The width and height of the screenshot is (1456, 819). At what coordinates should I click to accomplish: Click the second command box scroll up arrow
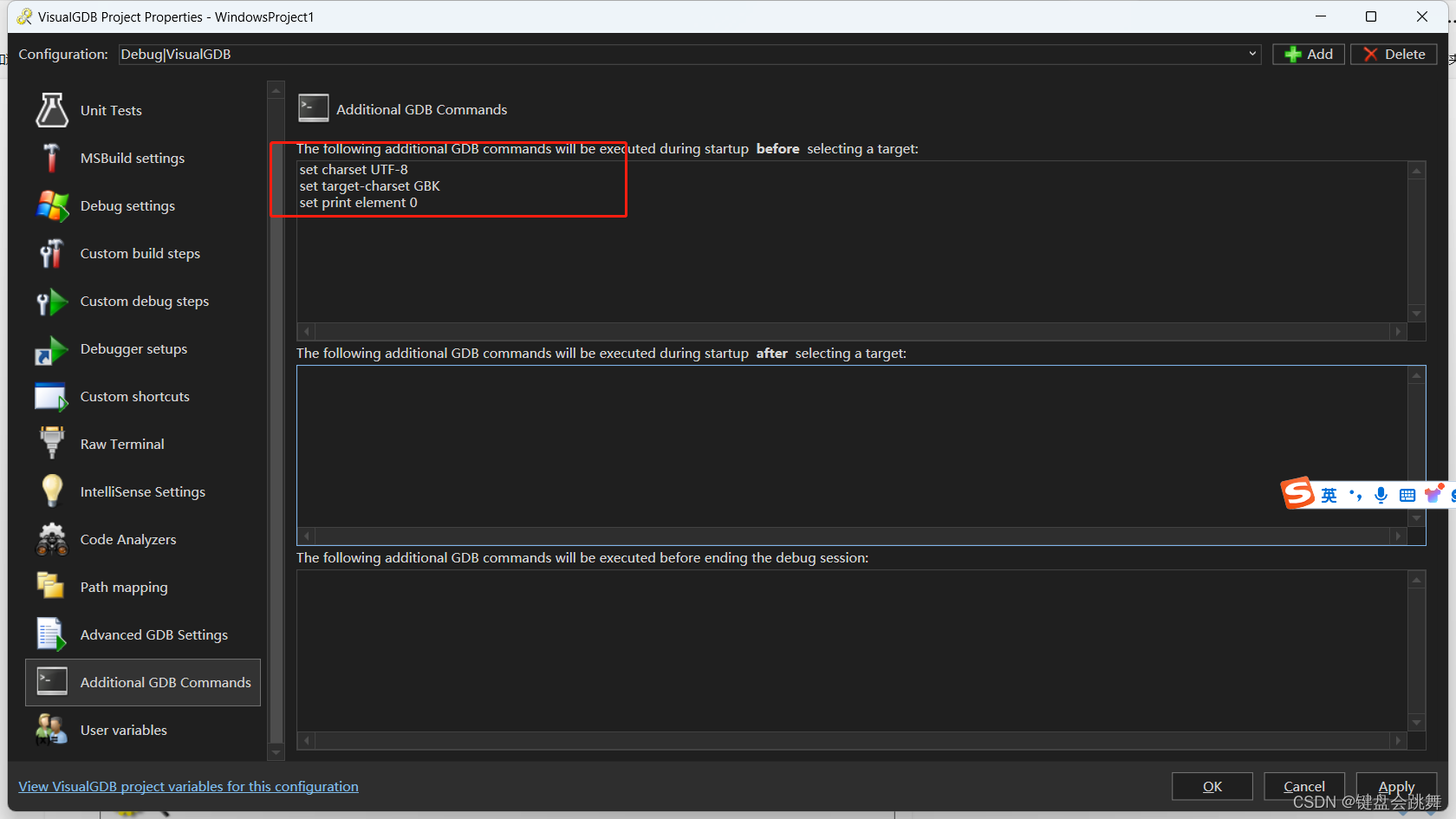pyautogui.click(x=1417, y=375)
